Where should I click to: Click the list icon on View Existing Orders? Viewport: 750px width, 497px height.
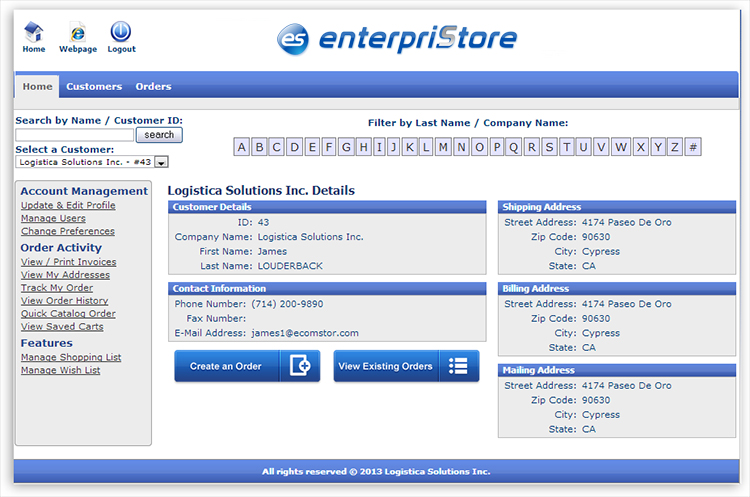458,366
